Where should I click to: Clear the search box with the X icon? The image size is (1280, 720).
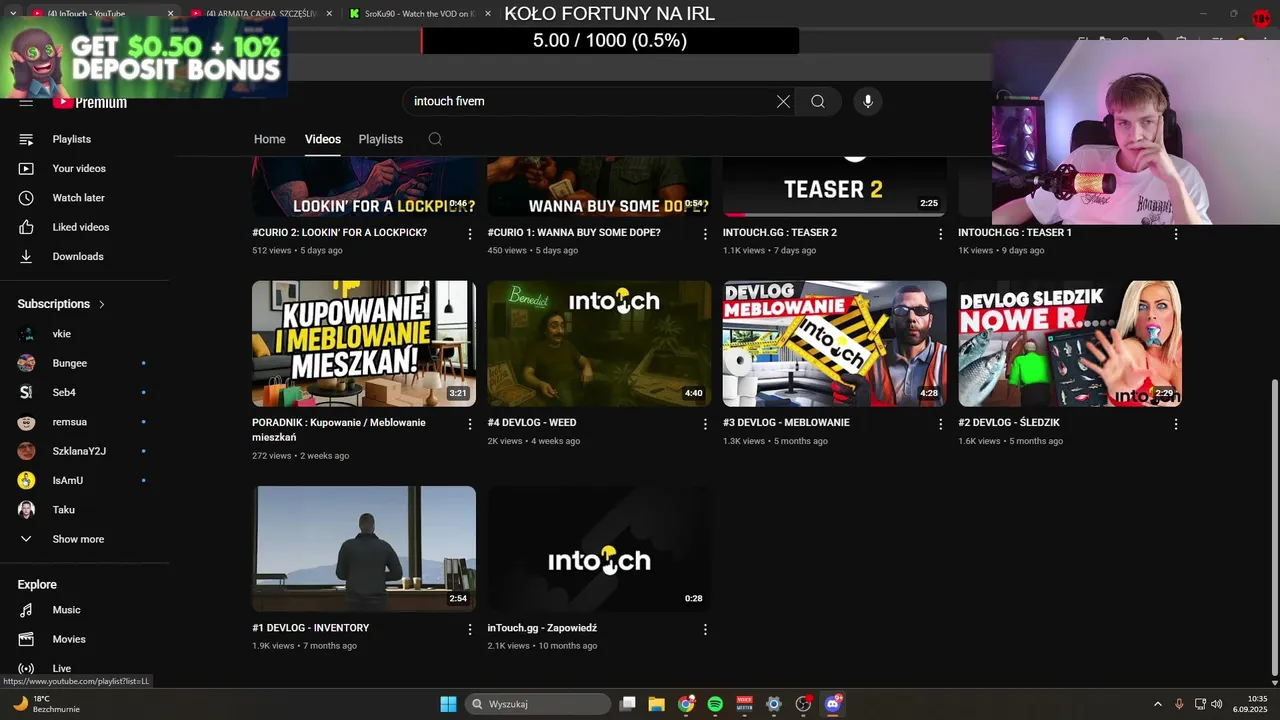[x=783, y=101]
